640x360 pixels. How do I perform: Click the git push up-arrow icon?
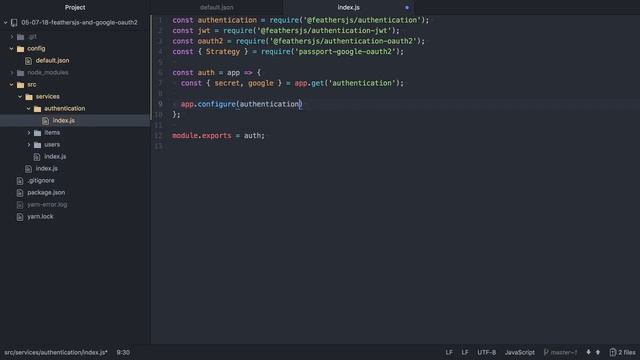pos(598,352)
